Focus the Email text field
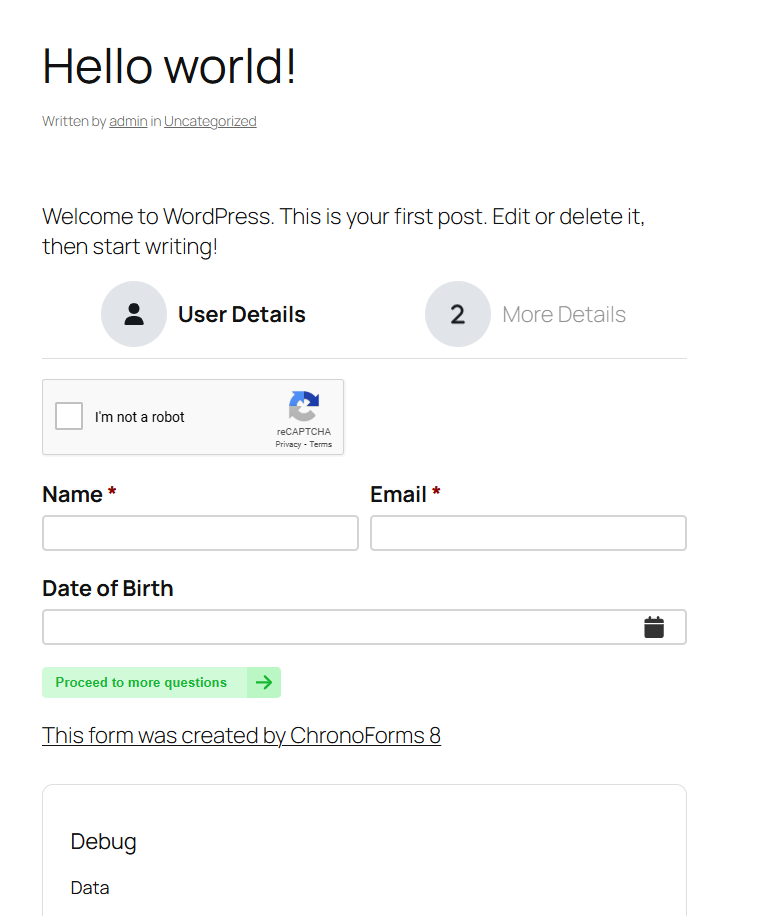 point(528,533)
